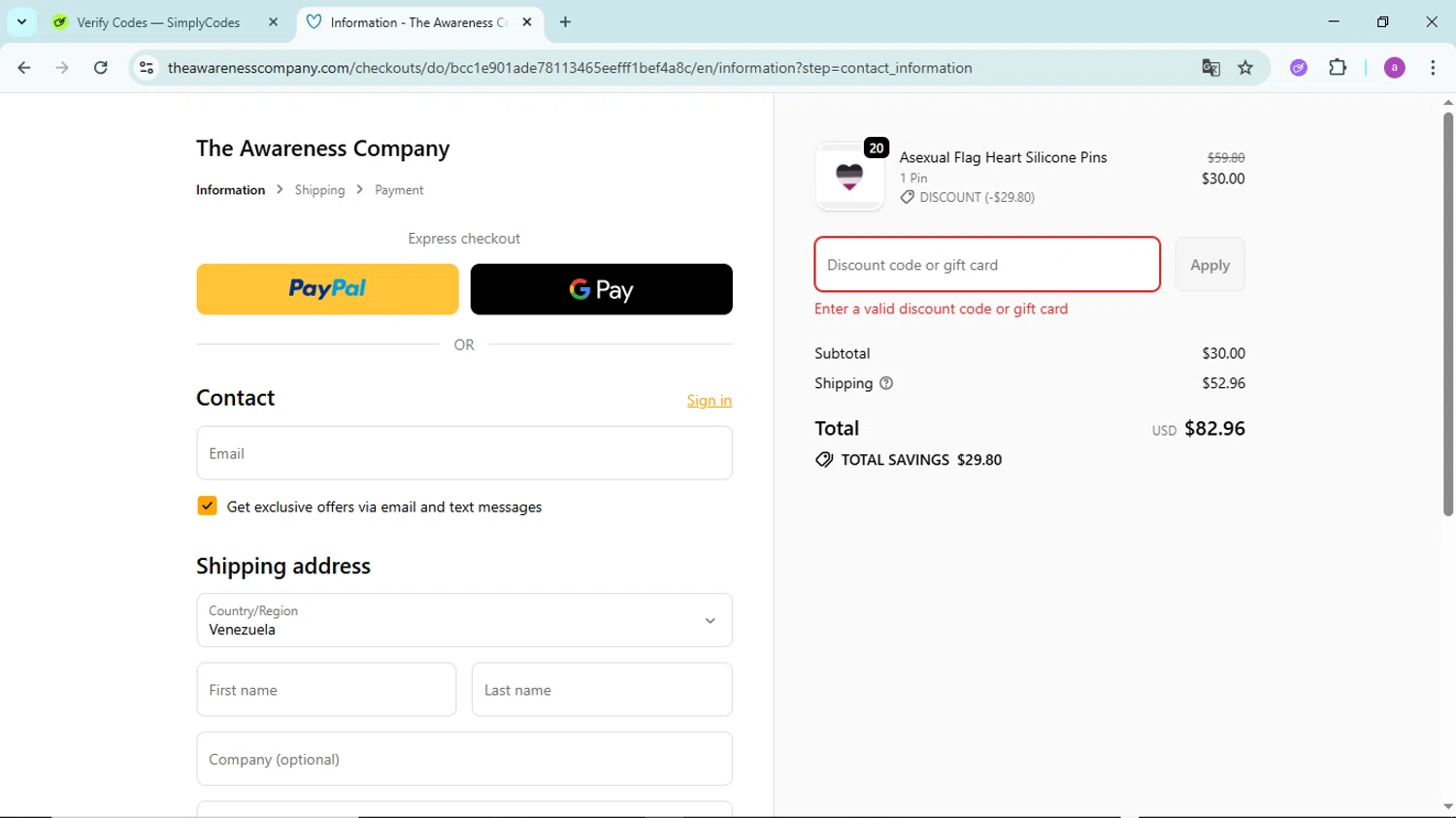Close the Information Awareness Company tab
The image size is (1456, 818).
527,22
